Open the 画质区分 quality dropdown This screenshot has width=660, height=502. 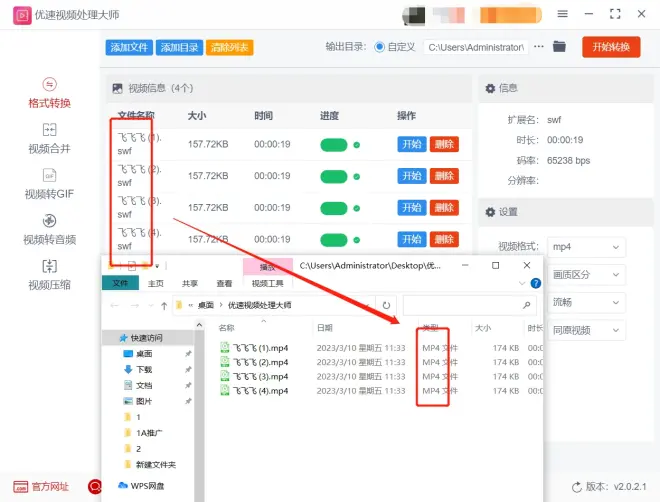click(588, 274)
